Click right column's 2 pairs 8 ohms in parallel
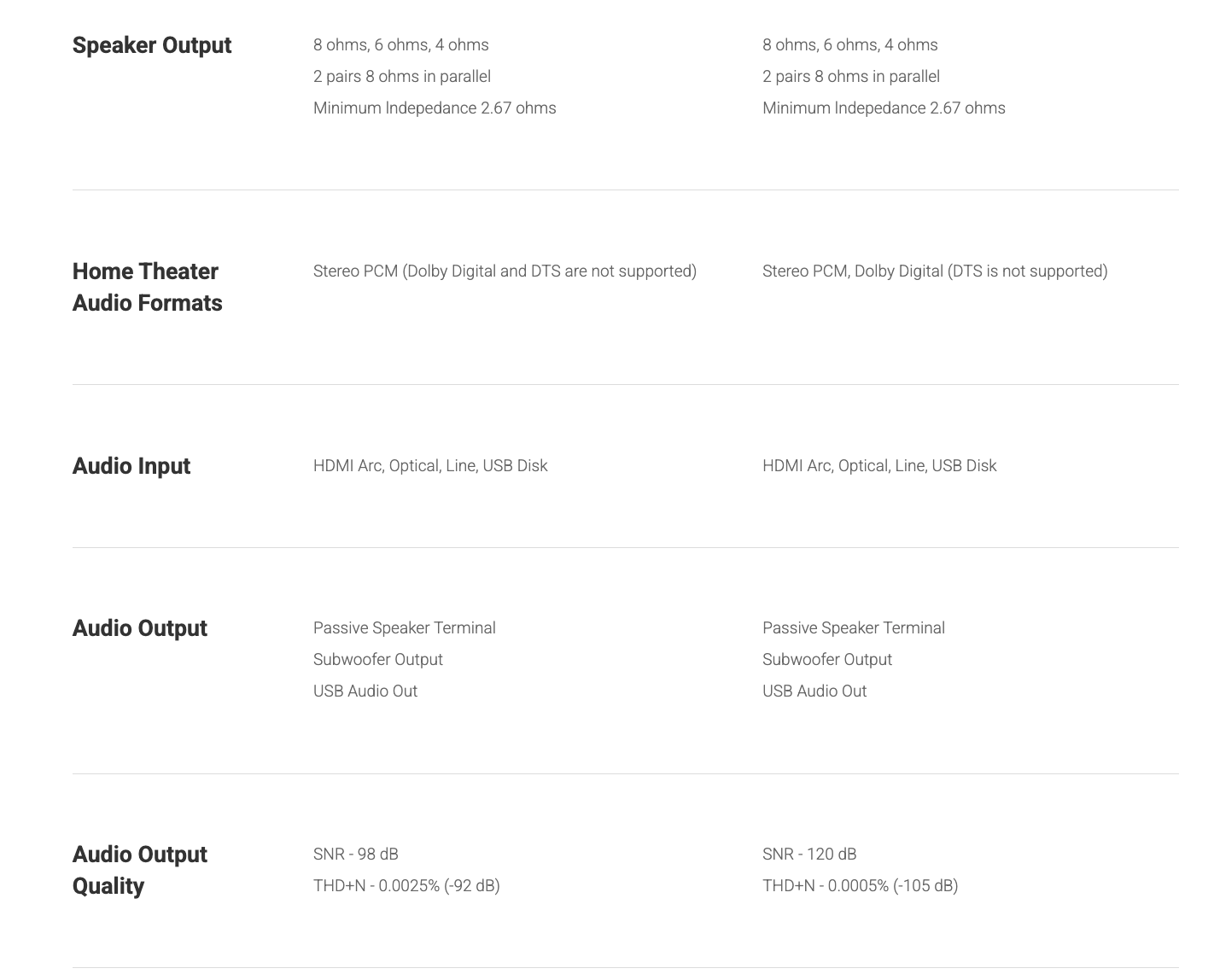This screenshot has width=1214, height=980. tap(850, 77)
